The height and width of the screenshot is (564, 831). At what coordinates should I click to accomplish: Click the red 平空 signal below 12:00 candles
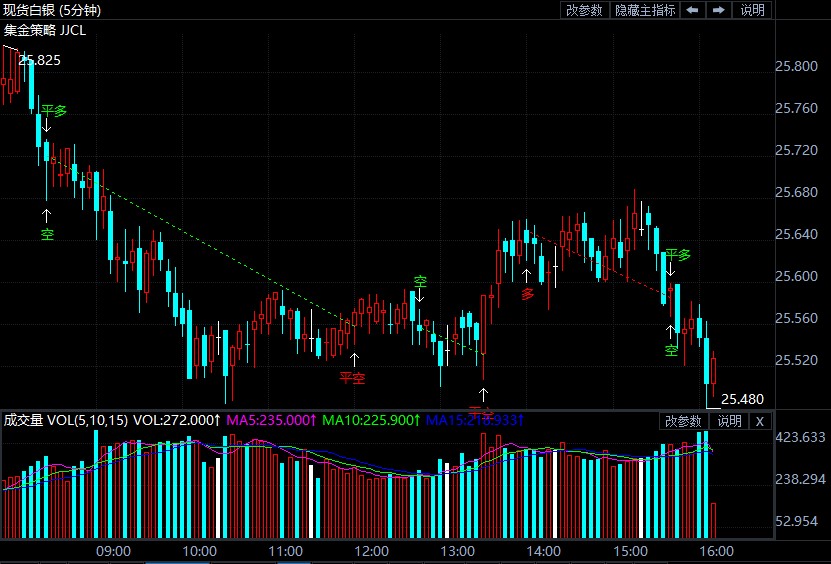click(x=353, y=378)
